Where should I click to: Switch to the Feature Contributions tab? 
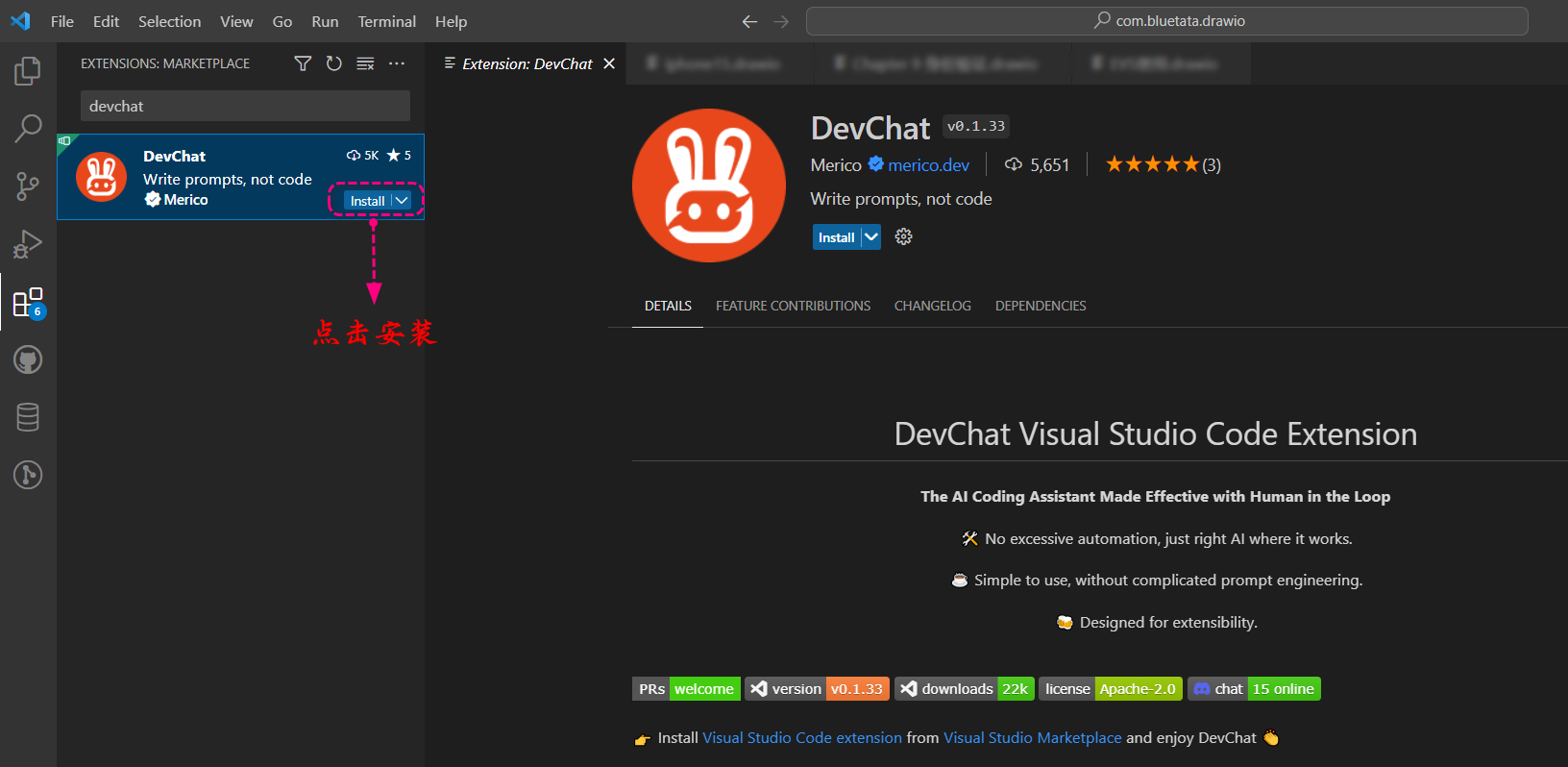(x=793, y=306)
